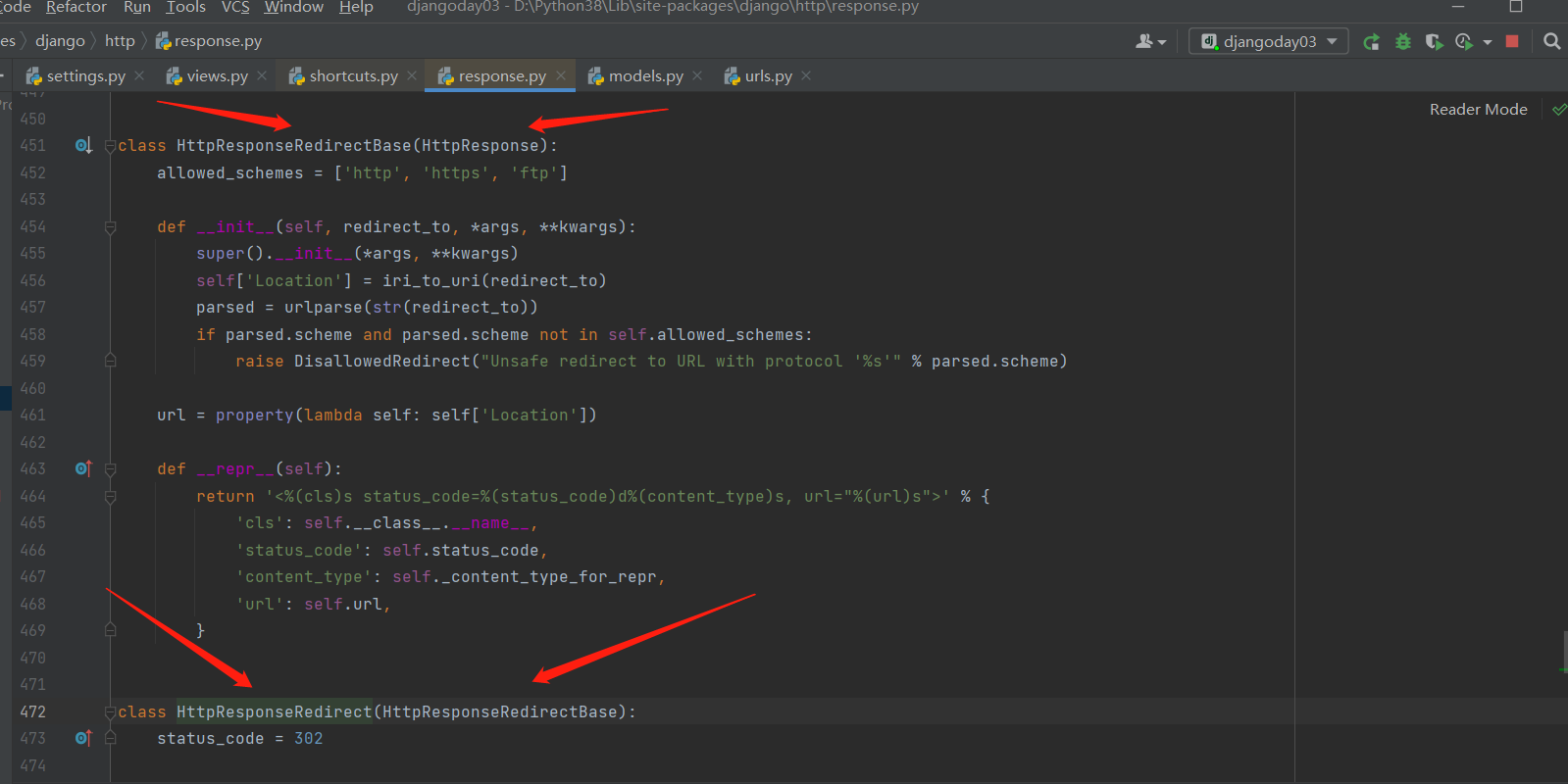Close the models.py tab
The image size is (1568, 784).
(697, 75)
